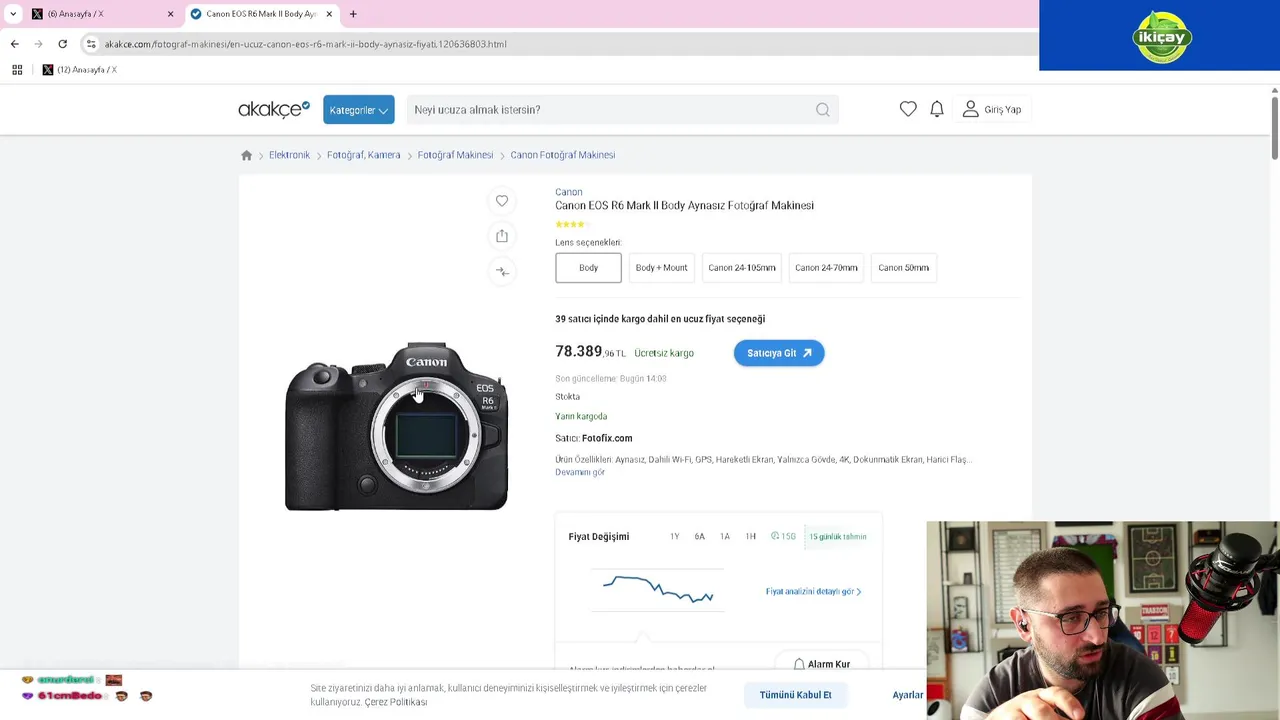Select 15G price history range
The width and height of the screenshot is (1280, 720).
pyautogui.click(x=783, y=537)
